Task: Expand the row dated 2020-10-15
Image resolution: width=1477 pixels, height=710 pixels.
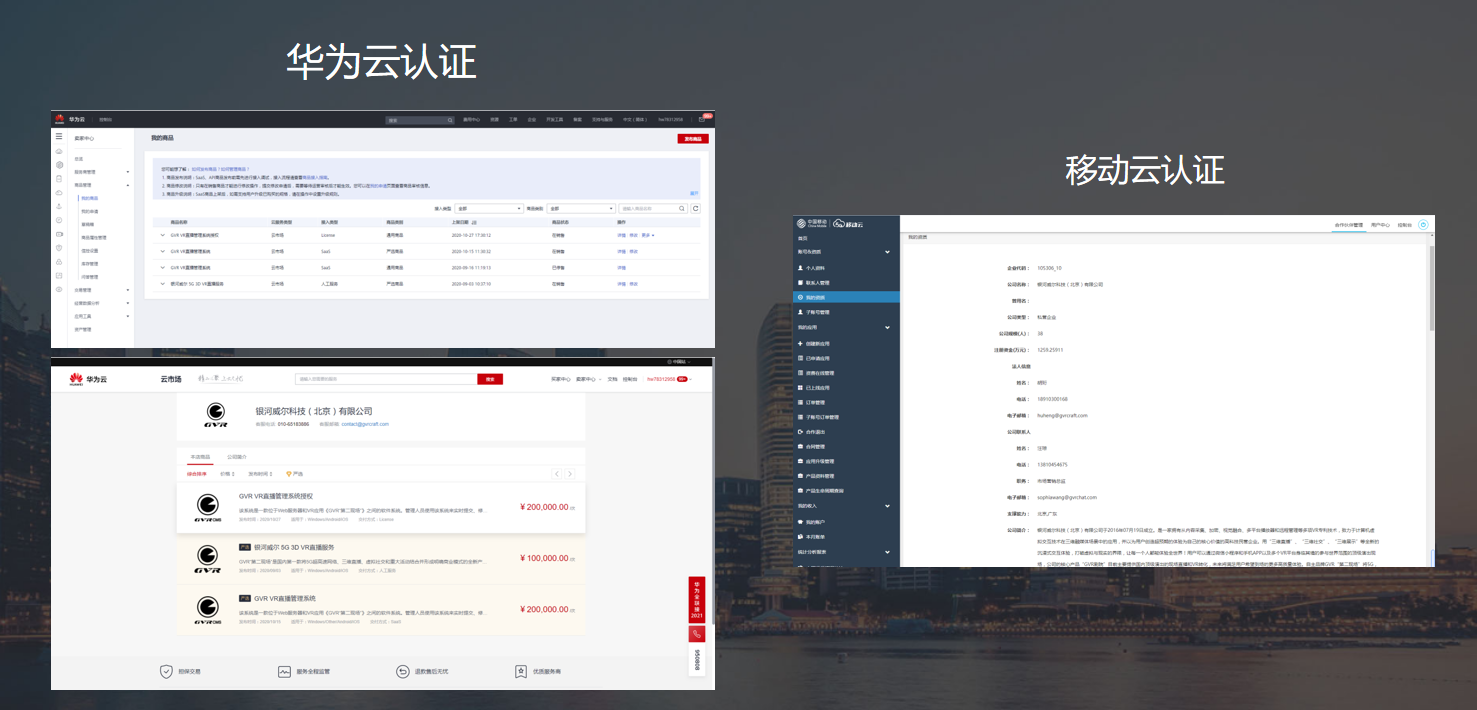Action: click(163, 251)
